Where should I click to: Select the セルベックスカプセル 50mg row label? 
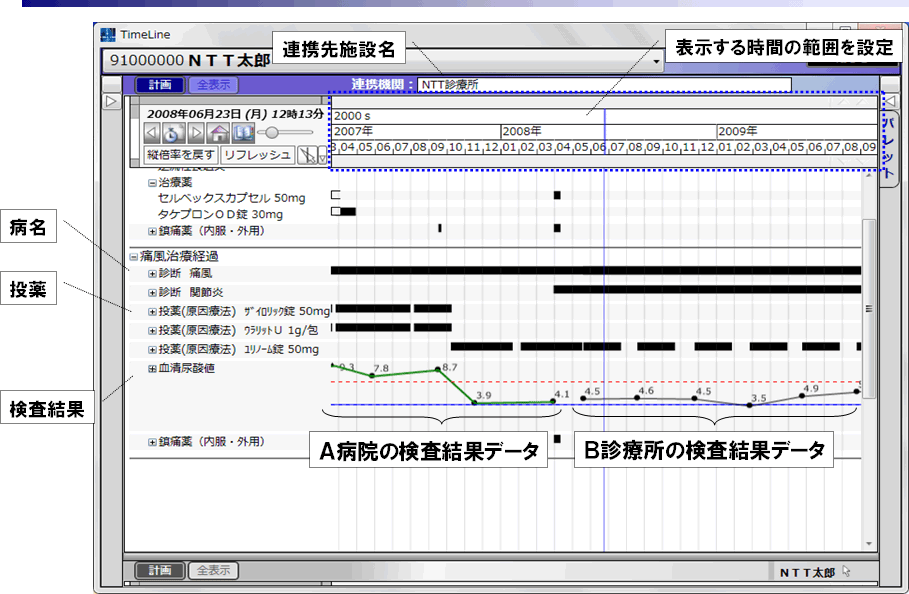point(231,198)
